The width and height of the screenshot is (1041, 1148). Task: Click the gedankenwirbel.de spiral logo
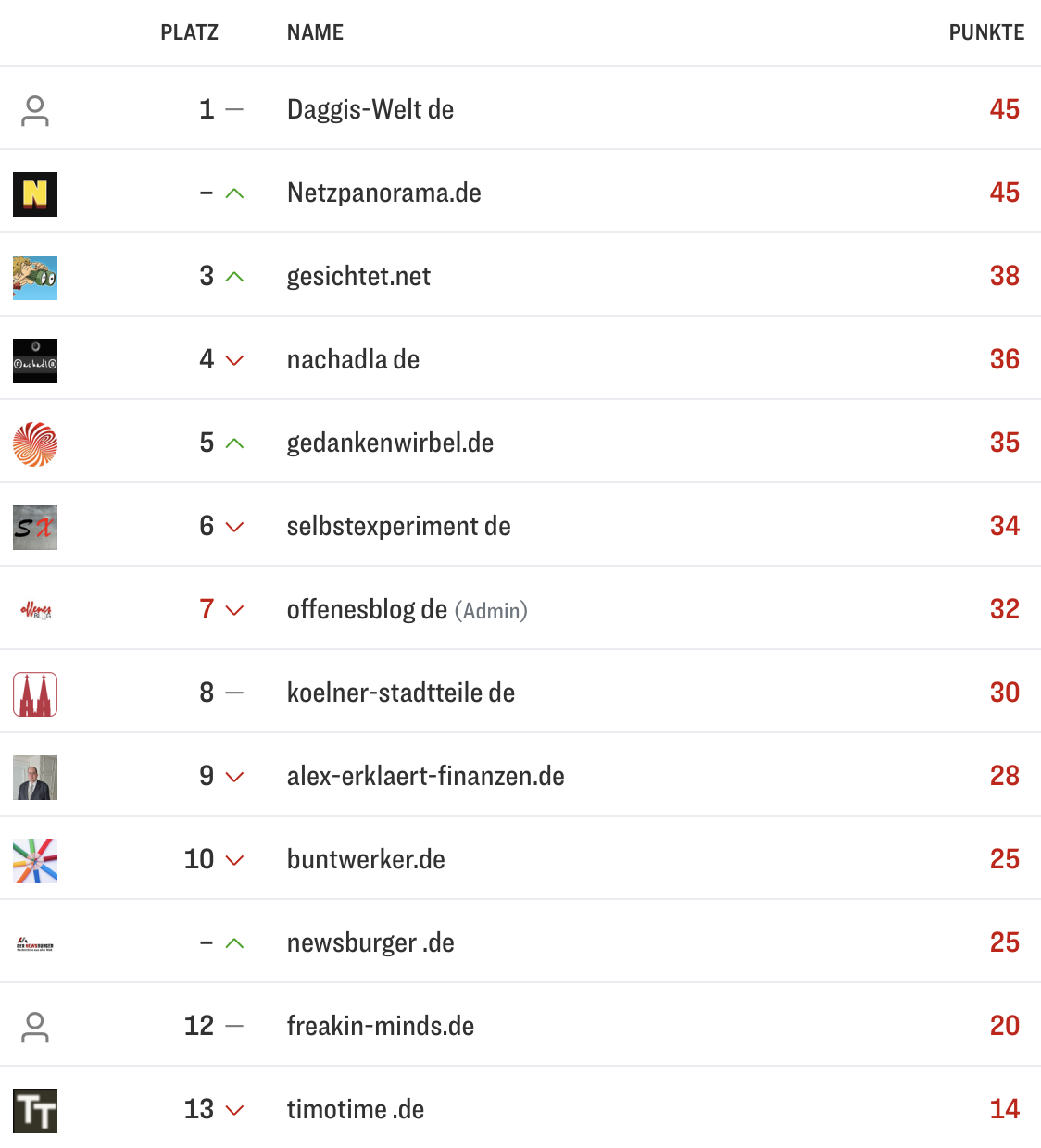[x=34, y=443]
